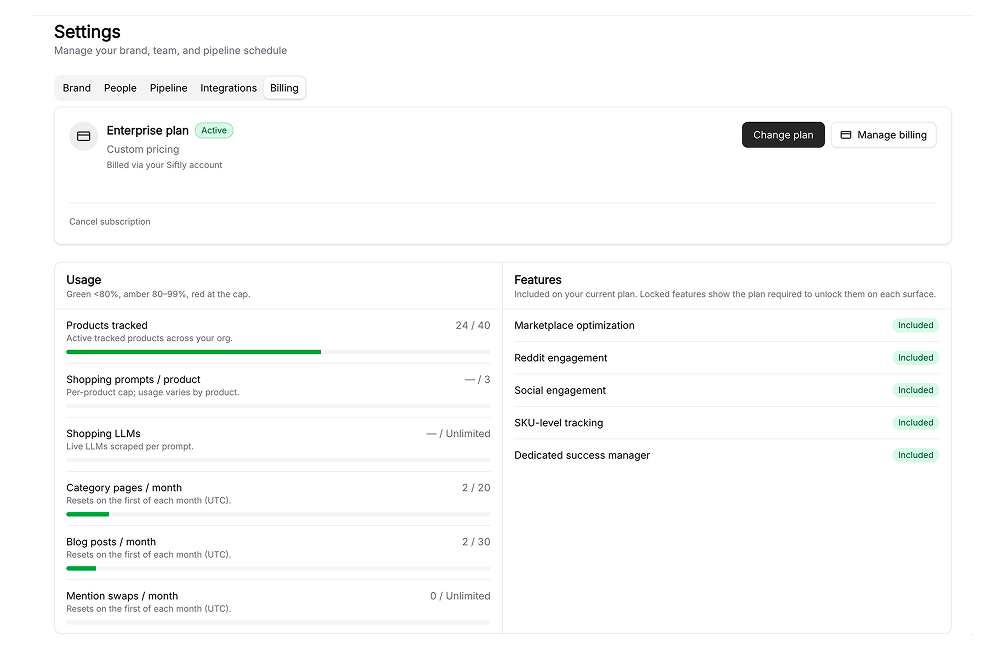
Task: Click 'Active tracked products across your org.' description
Action: [149, 338]
